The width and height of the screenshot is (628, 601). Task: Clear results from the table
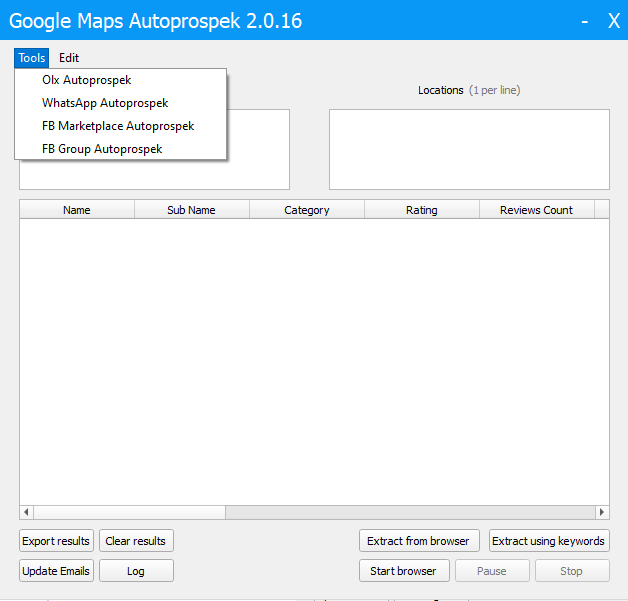[136, 541]
